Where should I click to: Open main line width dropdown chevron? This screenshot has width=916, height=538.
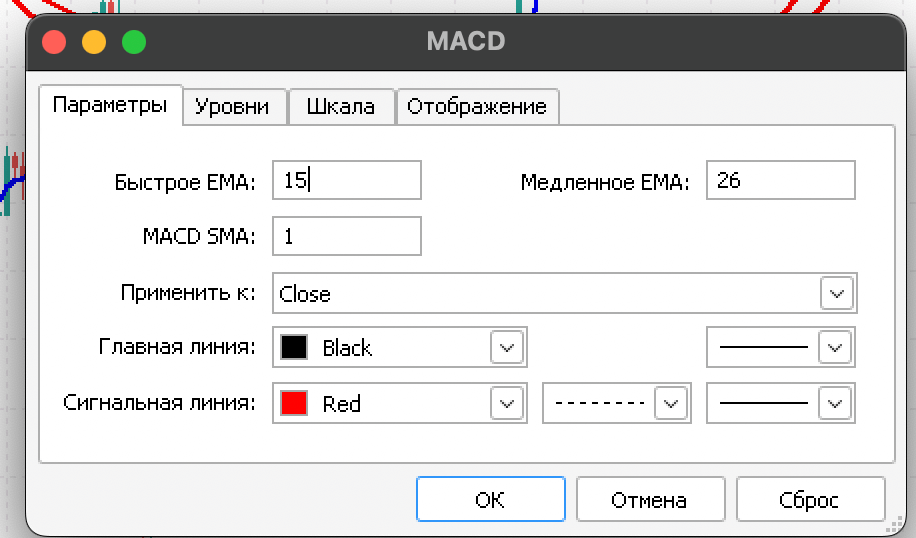point(835,348)
